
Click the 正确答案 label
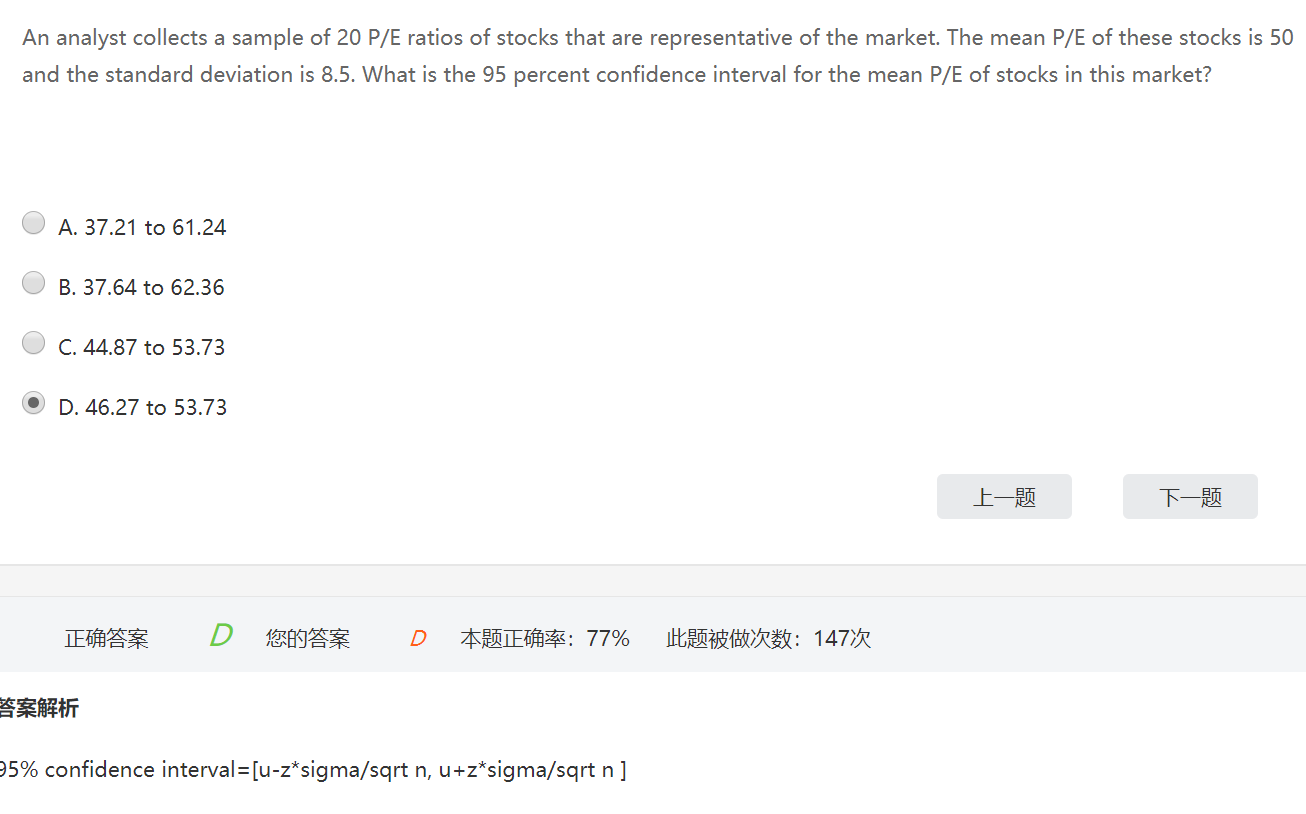[x=107, y=639]
